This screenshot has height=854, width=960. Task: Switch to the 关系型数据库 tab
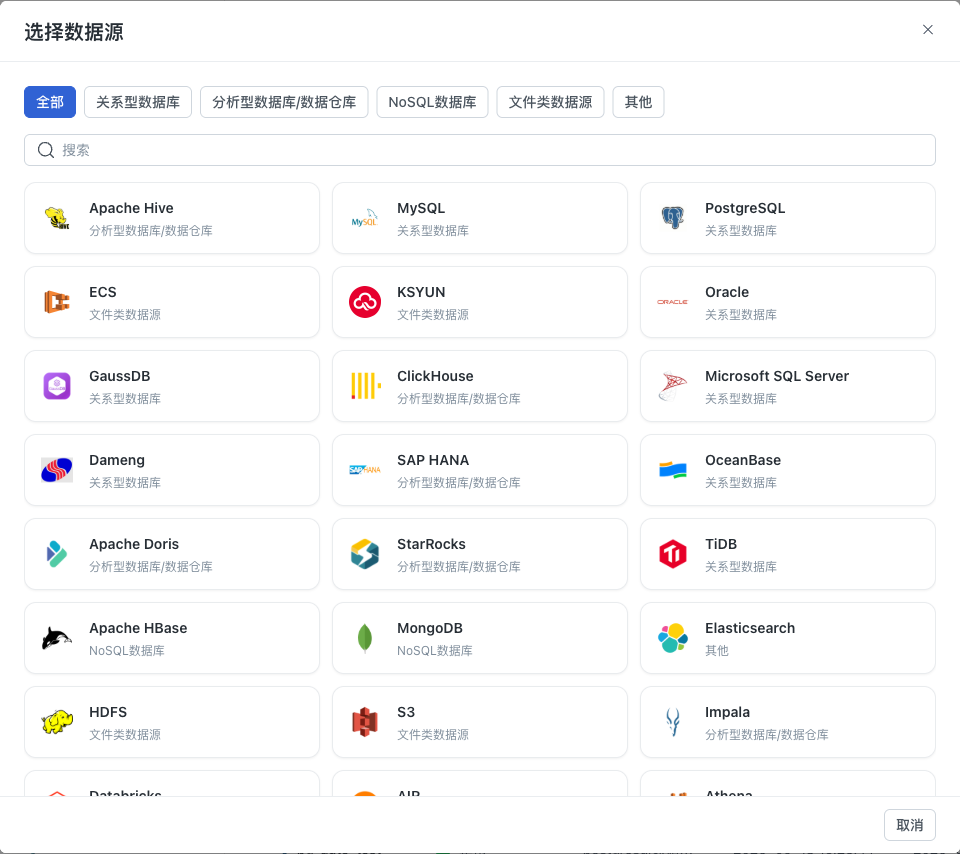click(138, 102)
